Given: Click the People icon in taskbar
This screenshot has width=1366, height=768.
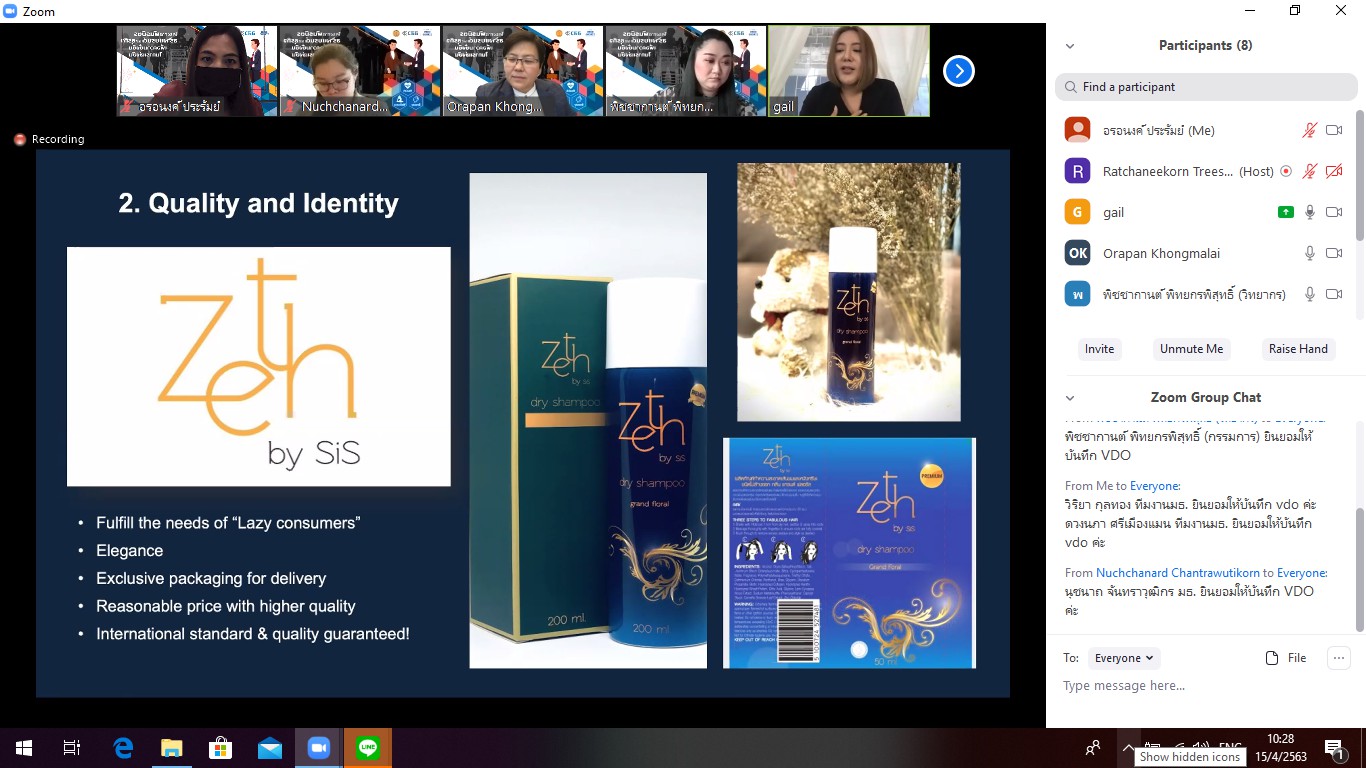Looking at the screenshot, I should tap(1093, 748).
